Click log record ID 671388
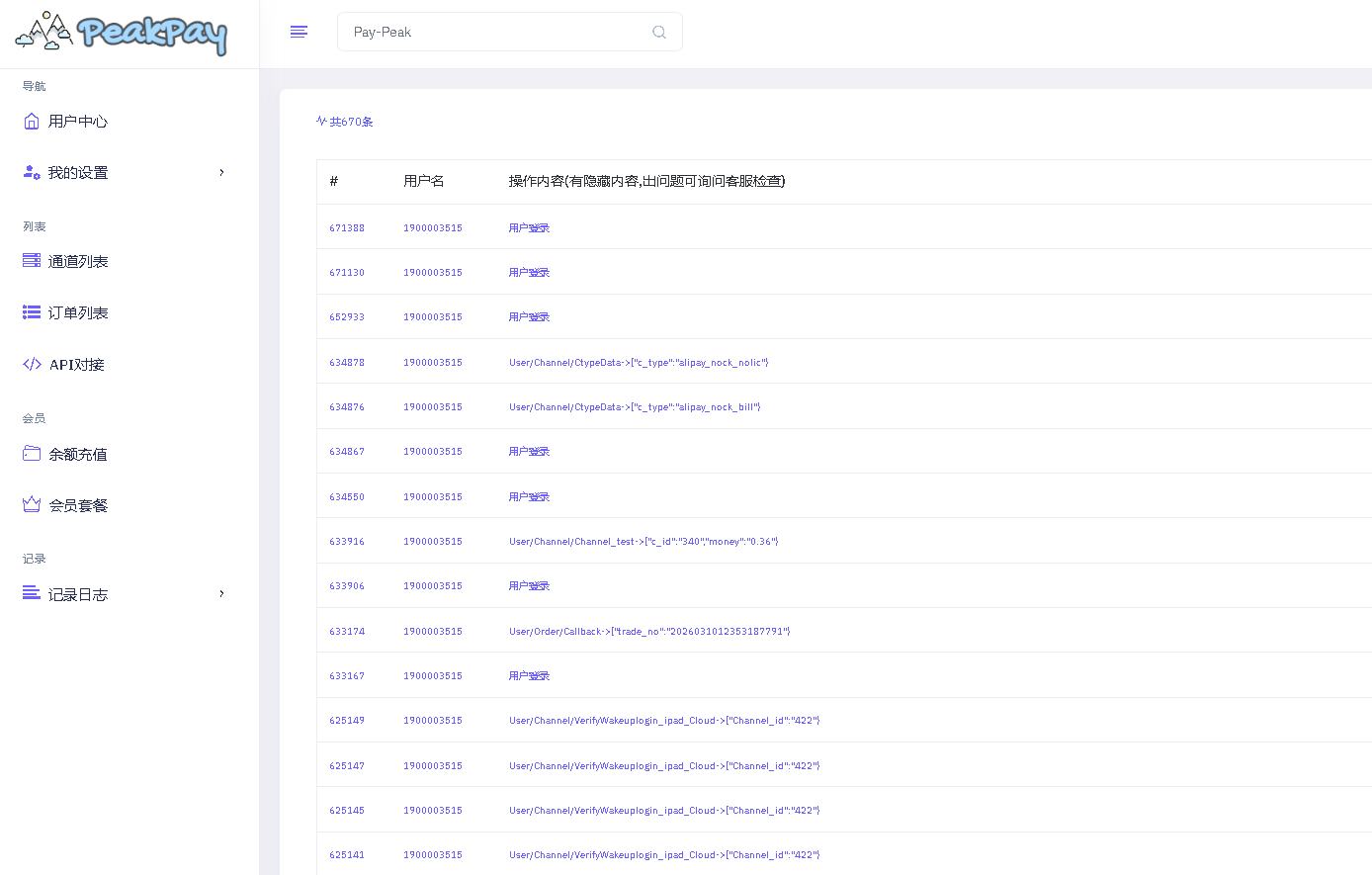The image size is (1372, 875). coord(347,227)
